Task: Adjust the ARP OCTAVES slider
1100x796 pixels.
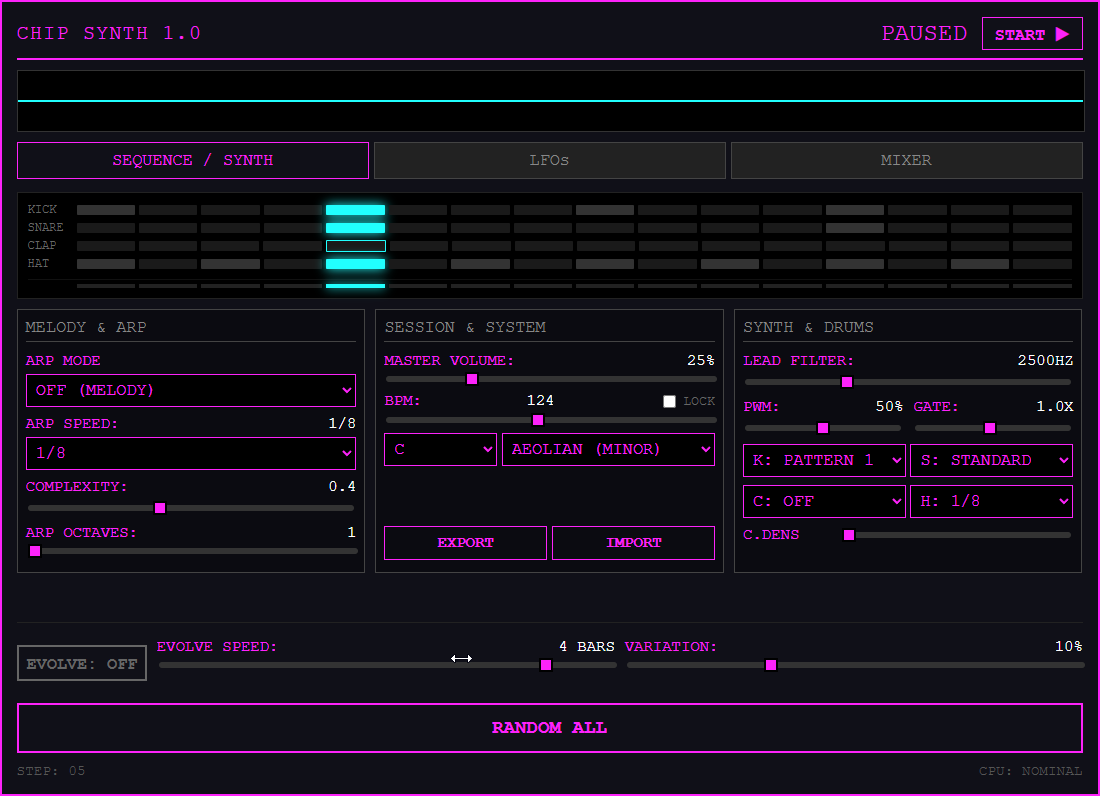Action: click(x=193, y=551)
